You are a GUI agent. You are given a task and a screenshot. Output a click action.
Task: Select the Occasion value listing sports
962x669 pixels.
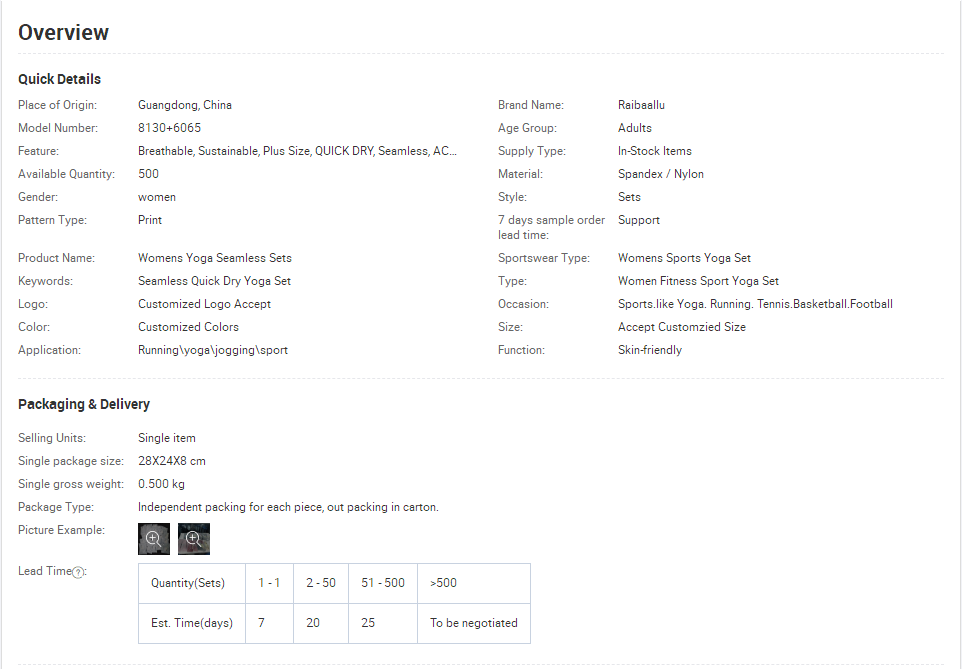coord(755,304)
